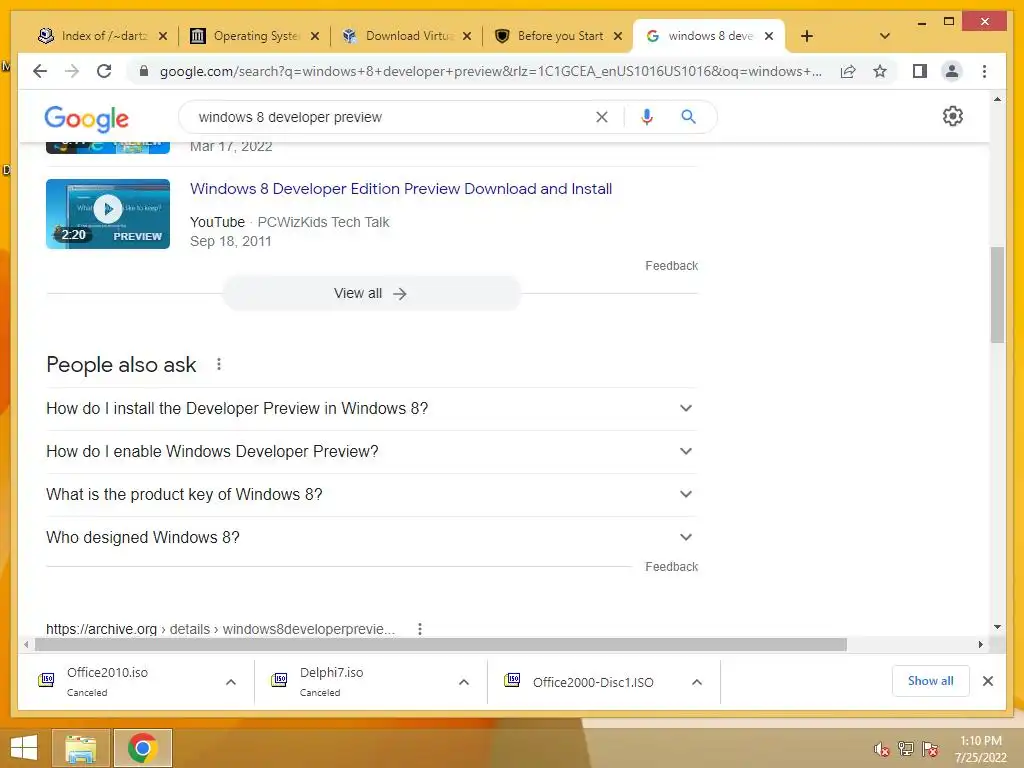Viewport: 1024px width, 768px height.
Task: Open Windows 8 Developer Edition Preview video link
Action: (x=401, y=189)
